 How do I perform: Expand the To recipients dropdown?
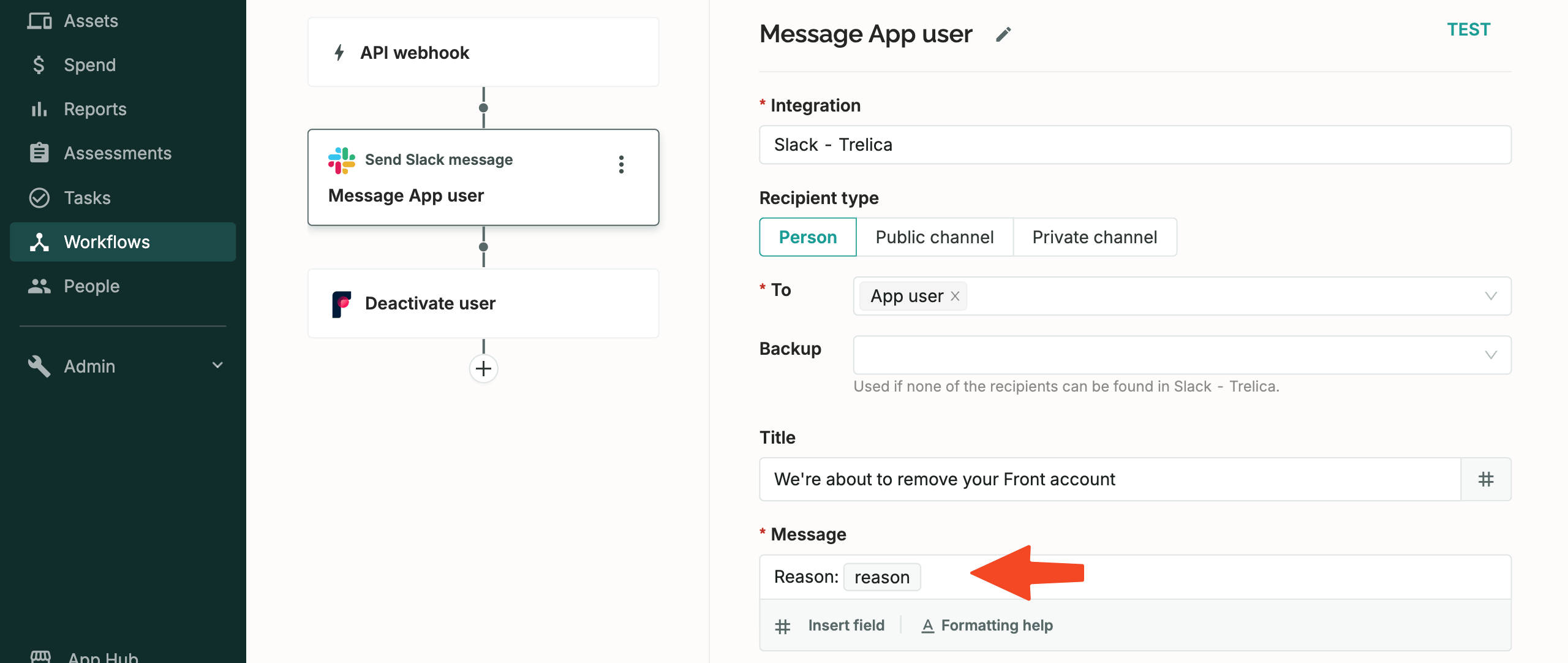tap(1491, 296)
